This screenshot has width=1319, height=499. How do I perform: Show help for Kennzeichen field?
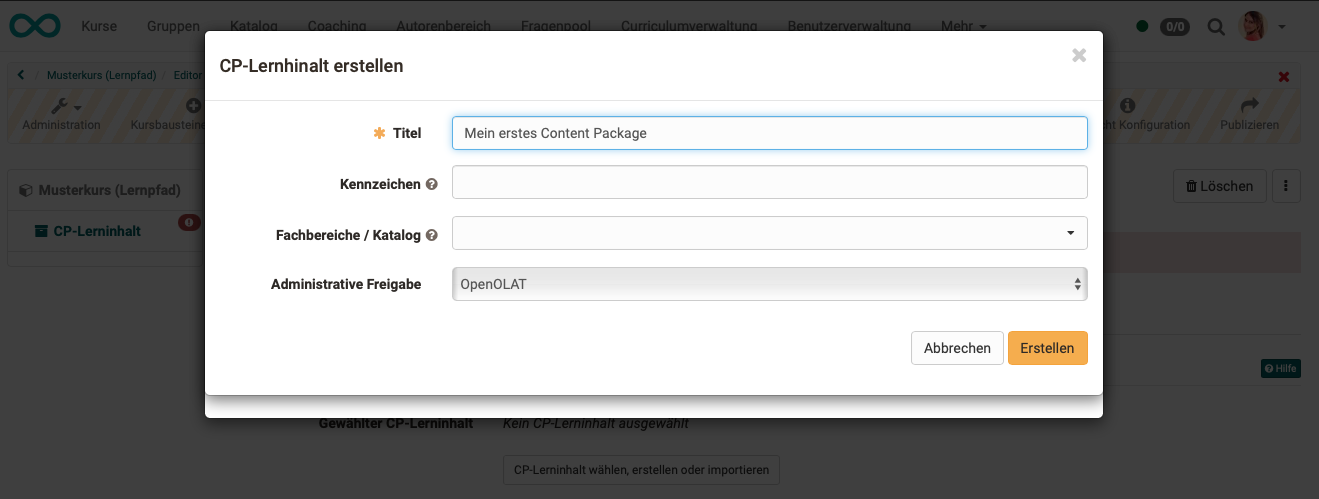tap(432, 184)
